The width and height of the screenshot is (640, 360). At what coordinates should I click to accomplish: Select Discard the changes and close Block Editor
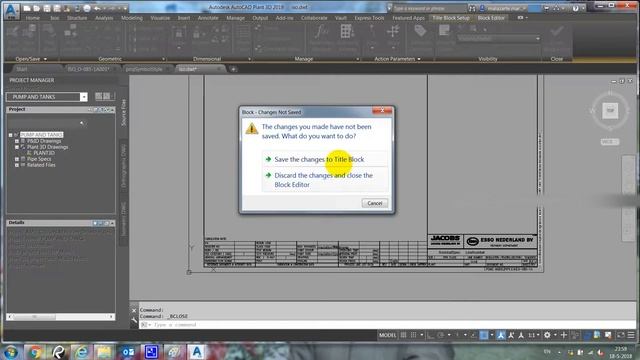[x=325, y=180]
